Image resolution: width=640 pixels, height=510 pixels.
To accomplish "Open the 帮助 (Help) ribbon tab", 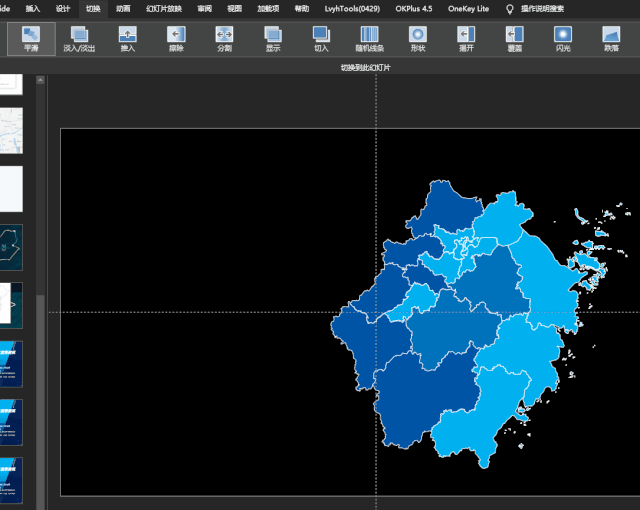I will tap(302, 9).
